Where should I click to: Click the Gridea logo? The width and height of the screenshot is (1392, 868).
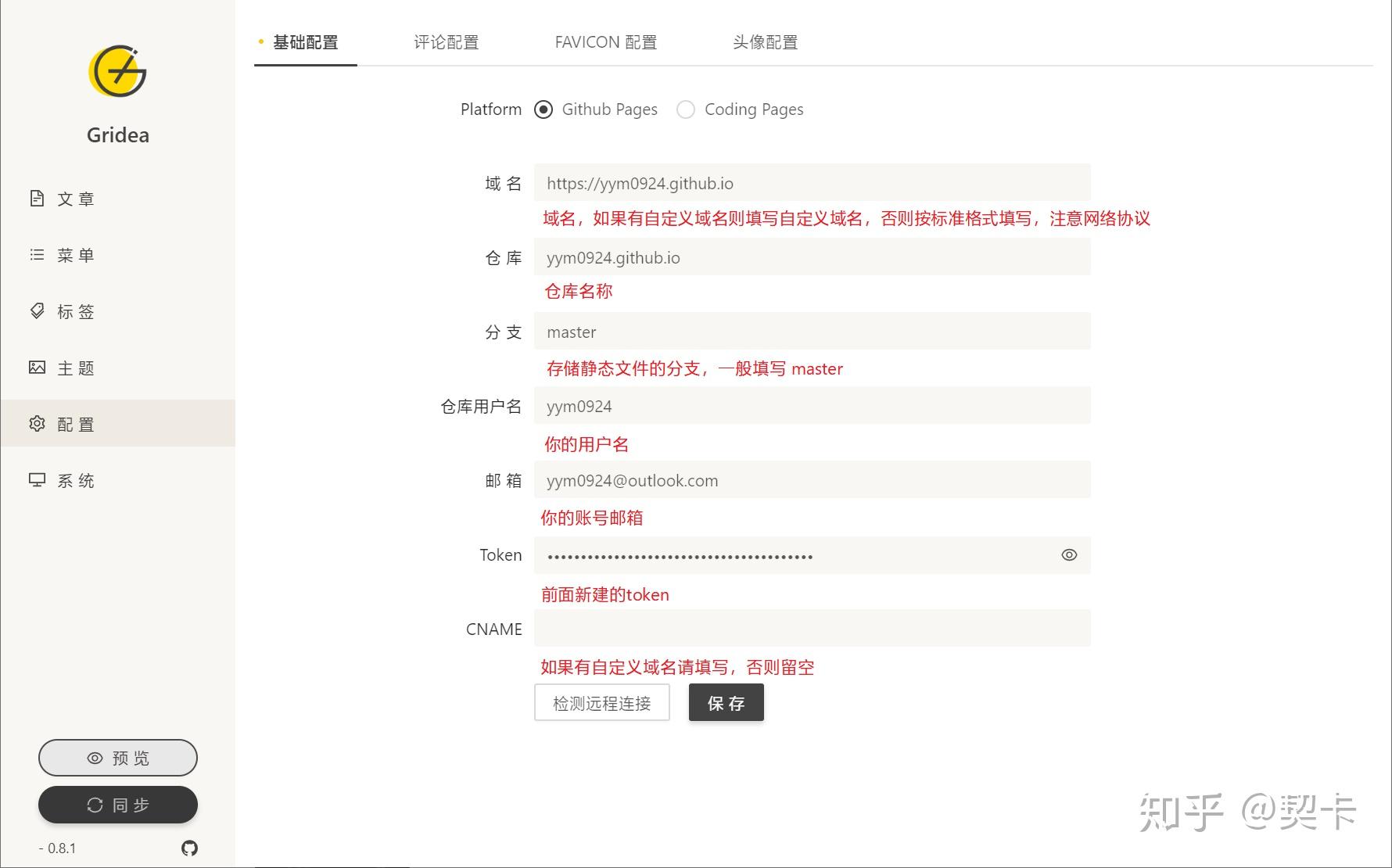coord(117,73)
